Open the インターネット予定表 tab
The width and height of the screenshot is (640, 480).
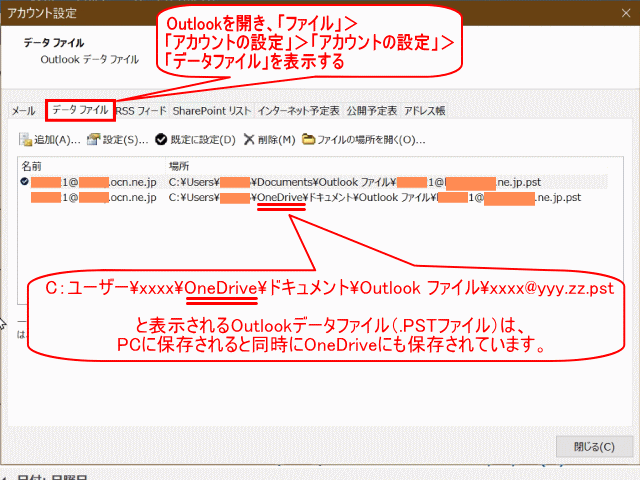point(298,111)
